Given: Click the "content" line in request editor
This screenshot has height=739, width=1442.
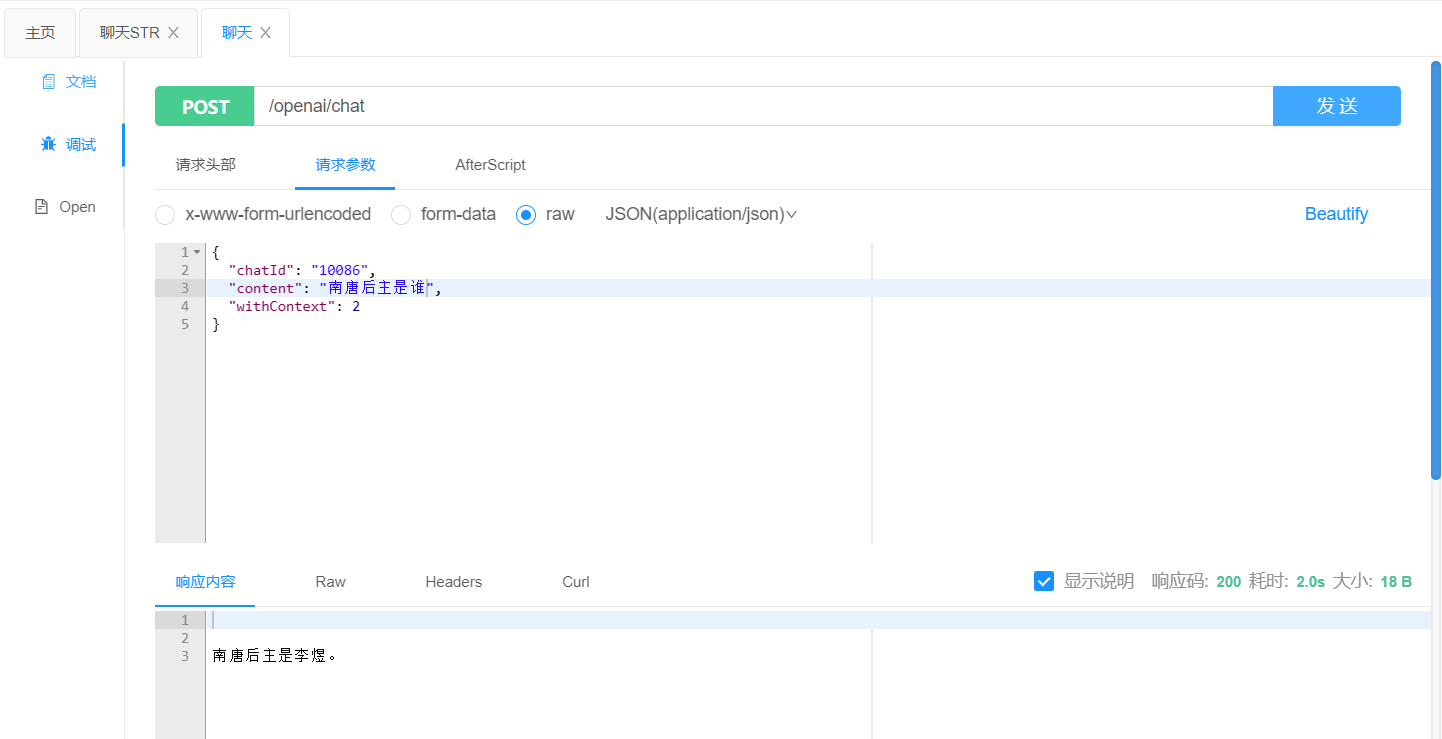Looking at the screenshot, I should tap(335, 288).
